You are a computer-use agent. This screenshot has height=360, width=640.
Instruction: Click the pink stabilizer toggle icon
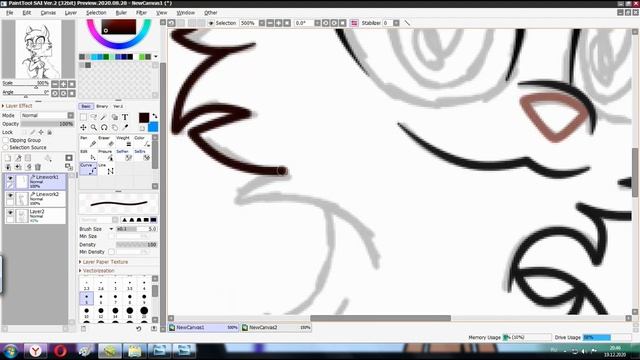[354, 23]
